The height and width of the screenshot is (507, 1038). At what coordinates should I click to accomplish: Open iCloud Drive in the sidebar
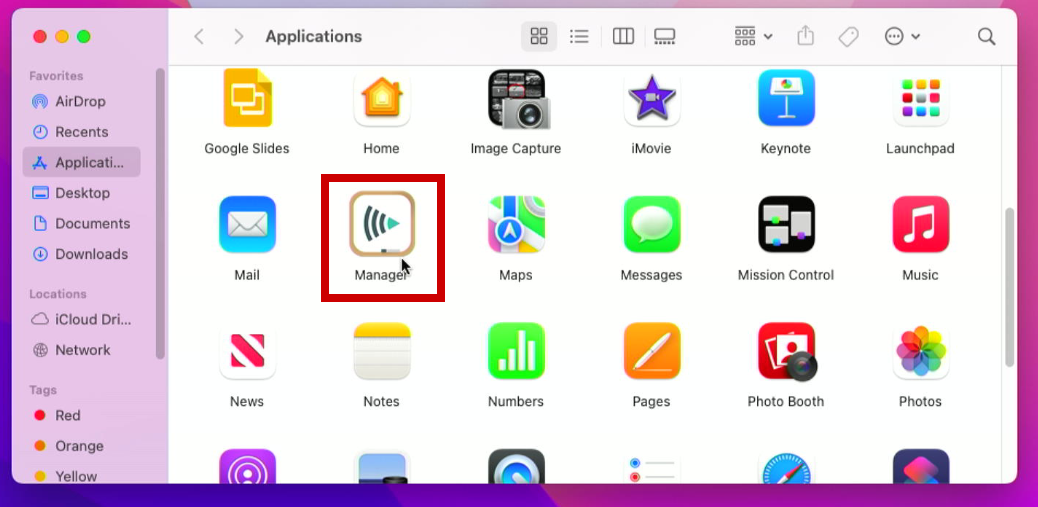click(x=81, y=319)
